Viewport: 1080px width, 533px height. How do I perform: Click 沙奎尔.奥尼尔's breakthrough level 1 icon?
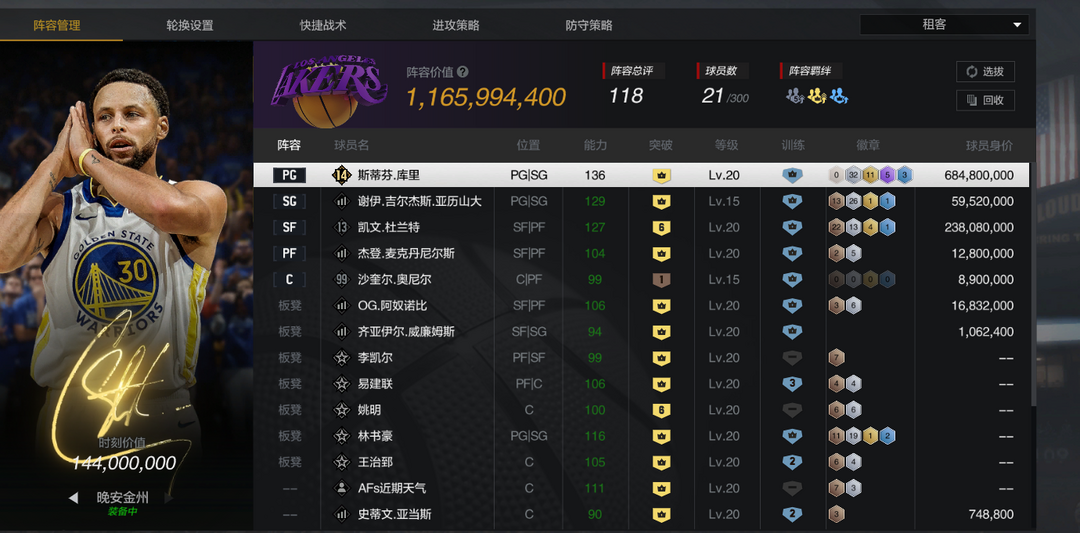[661, 280]
